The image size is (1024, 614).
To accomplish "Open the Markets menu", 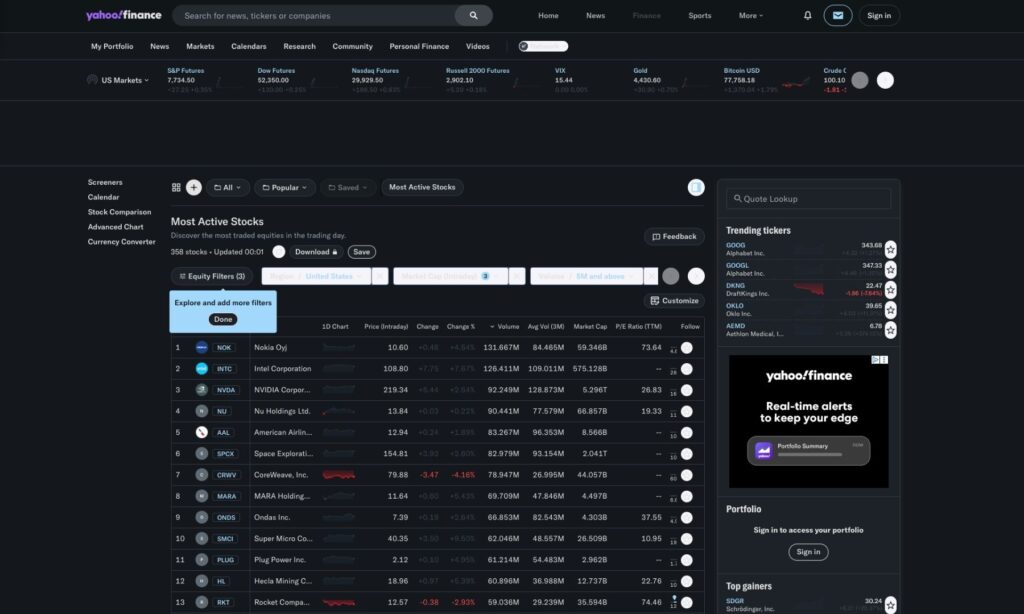I will coord(200,46).
